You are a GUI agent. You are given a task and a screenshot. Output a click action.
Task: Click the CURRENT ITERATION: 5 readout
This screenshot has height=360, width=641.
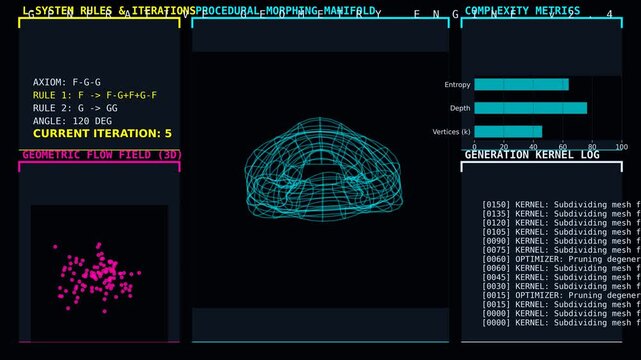[103, 134]
